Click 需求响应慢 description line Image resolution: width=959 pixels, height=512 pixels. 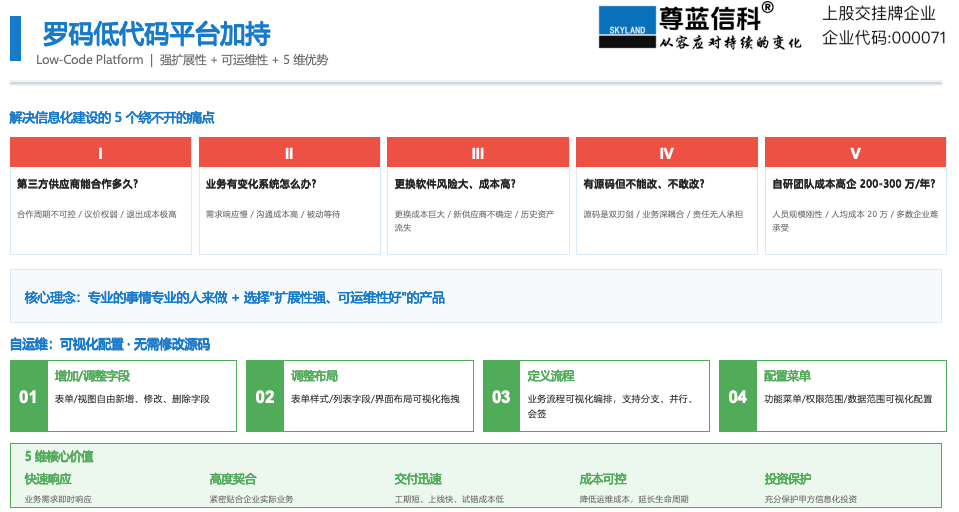(273, 215)
